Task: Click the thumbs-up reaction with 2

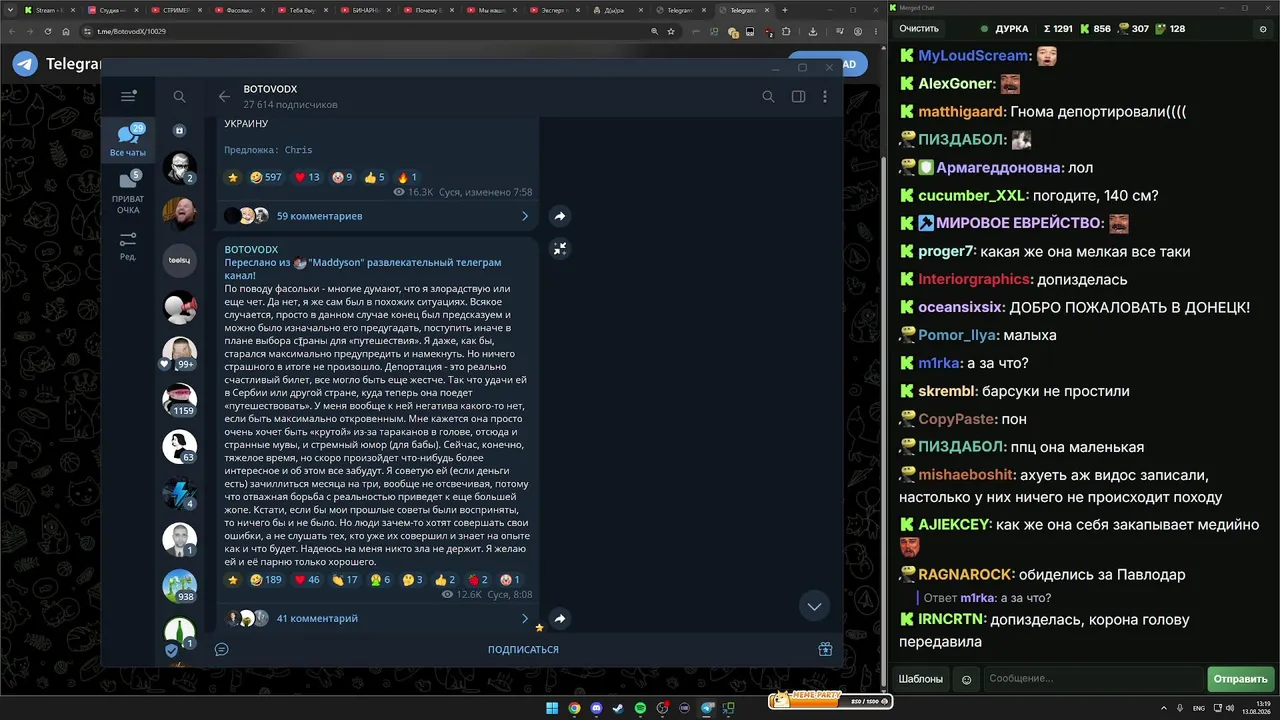Action: point(445,580)
